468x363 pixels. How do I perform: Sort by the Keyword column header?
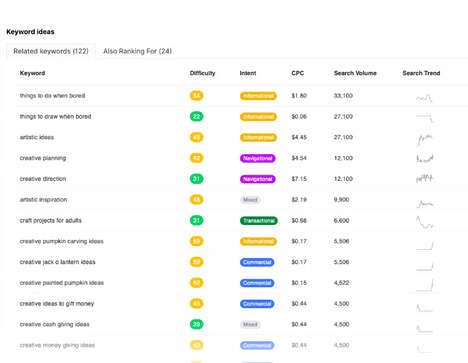click(x=32, y=73)
